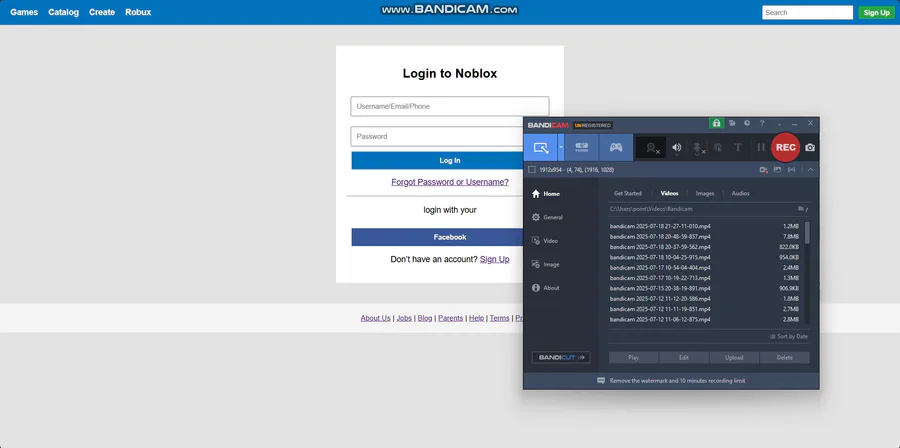This screenshot has width=900, height=448.
Task: Open Games in the Noblox top navigation
Action: pyautogui.click(x=24, y=12)
